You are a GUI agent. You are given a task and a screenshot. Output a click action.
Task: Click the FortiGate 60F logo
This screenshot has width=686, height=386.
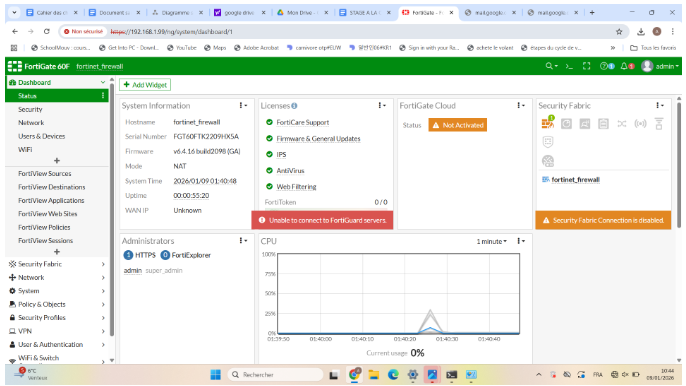coord(38,66)
